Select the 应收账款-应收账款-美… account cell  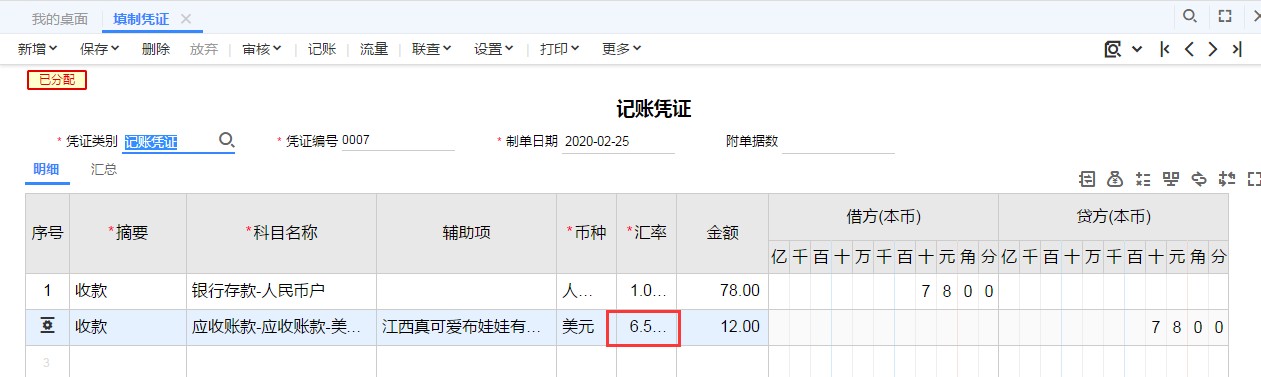281,327
